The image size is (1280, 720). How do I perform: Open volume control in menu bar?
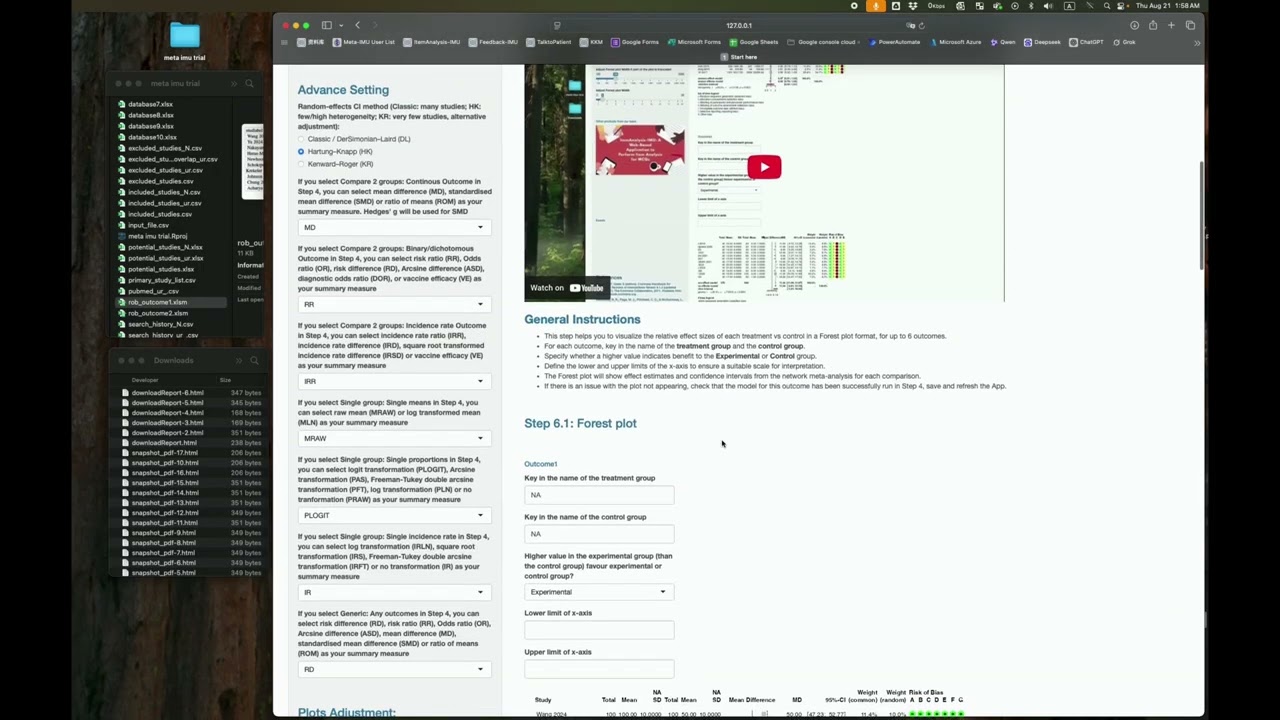(x=1047, y=6)
